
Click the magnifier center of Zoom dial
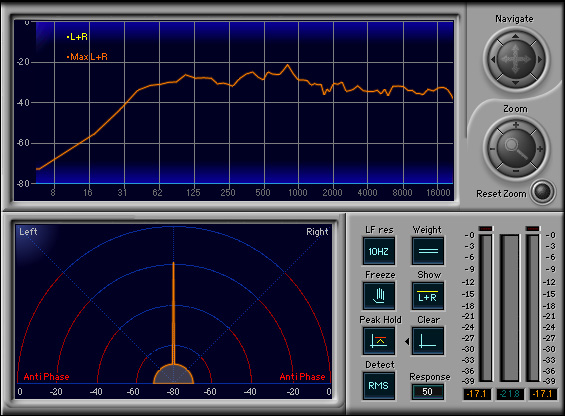(516, 148)
